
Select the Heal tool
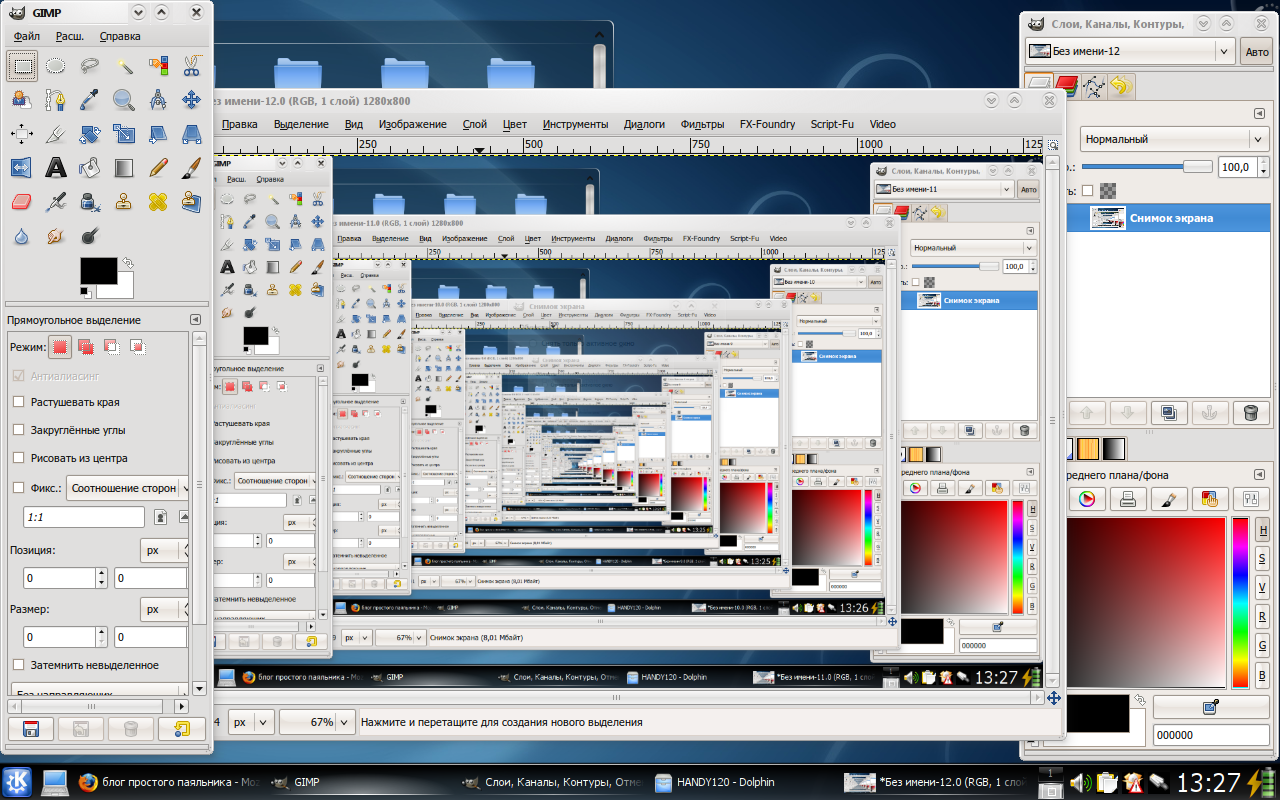pos(158,201)
